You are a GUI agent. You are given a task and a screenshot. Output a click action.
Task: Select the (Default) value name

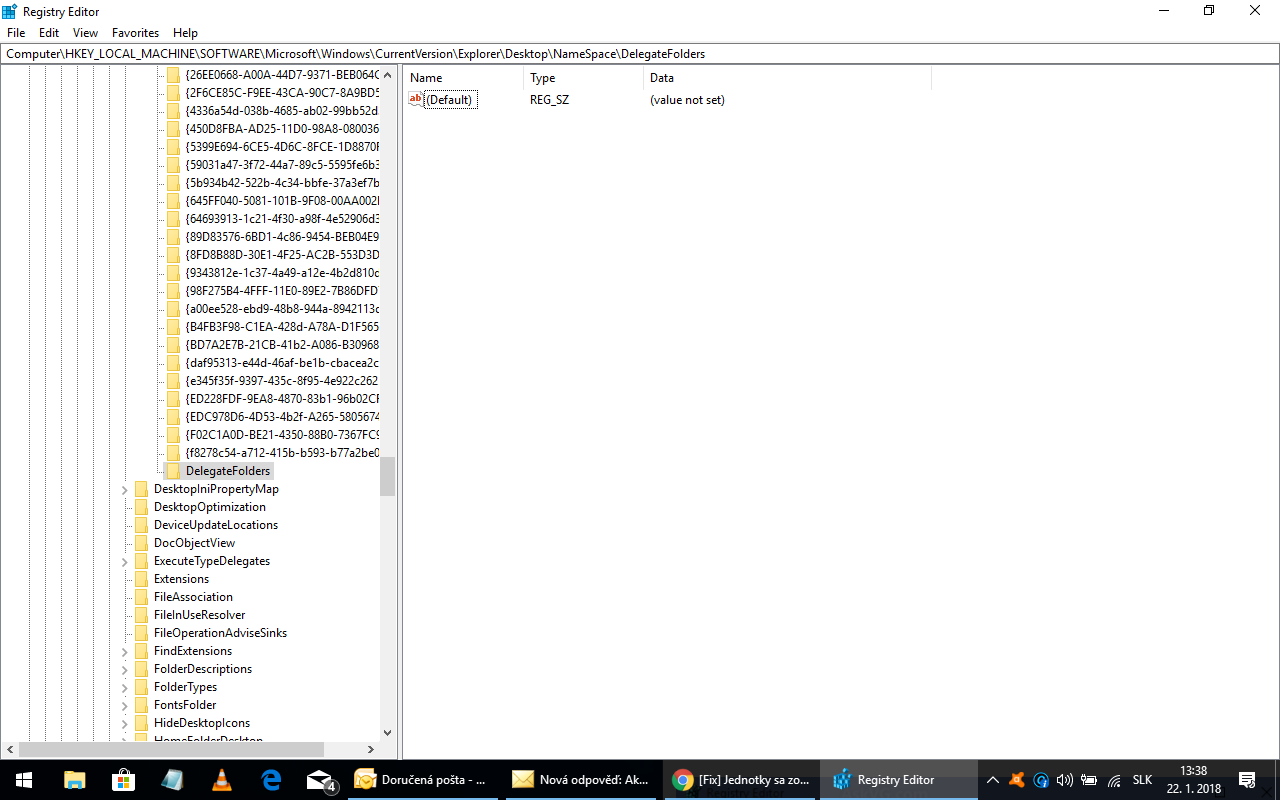point(451,100)
